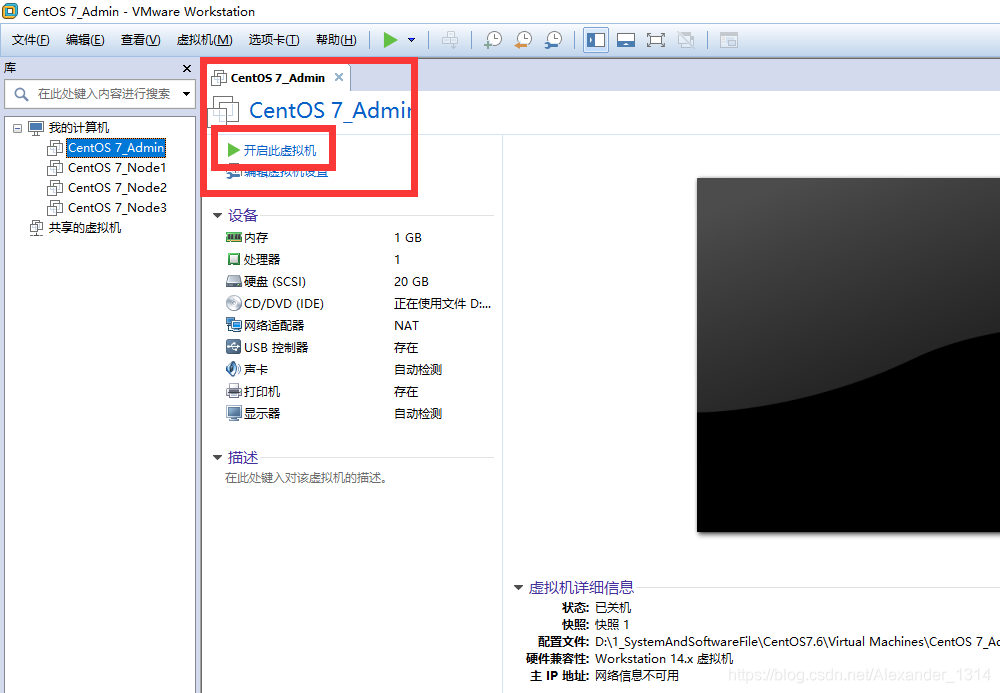
Task: Click the 网络信息不可用 IP text
Action: coord(636,676)
